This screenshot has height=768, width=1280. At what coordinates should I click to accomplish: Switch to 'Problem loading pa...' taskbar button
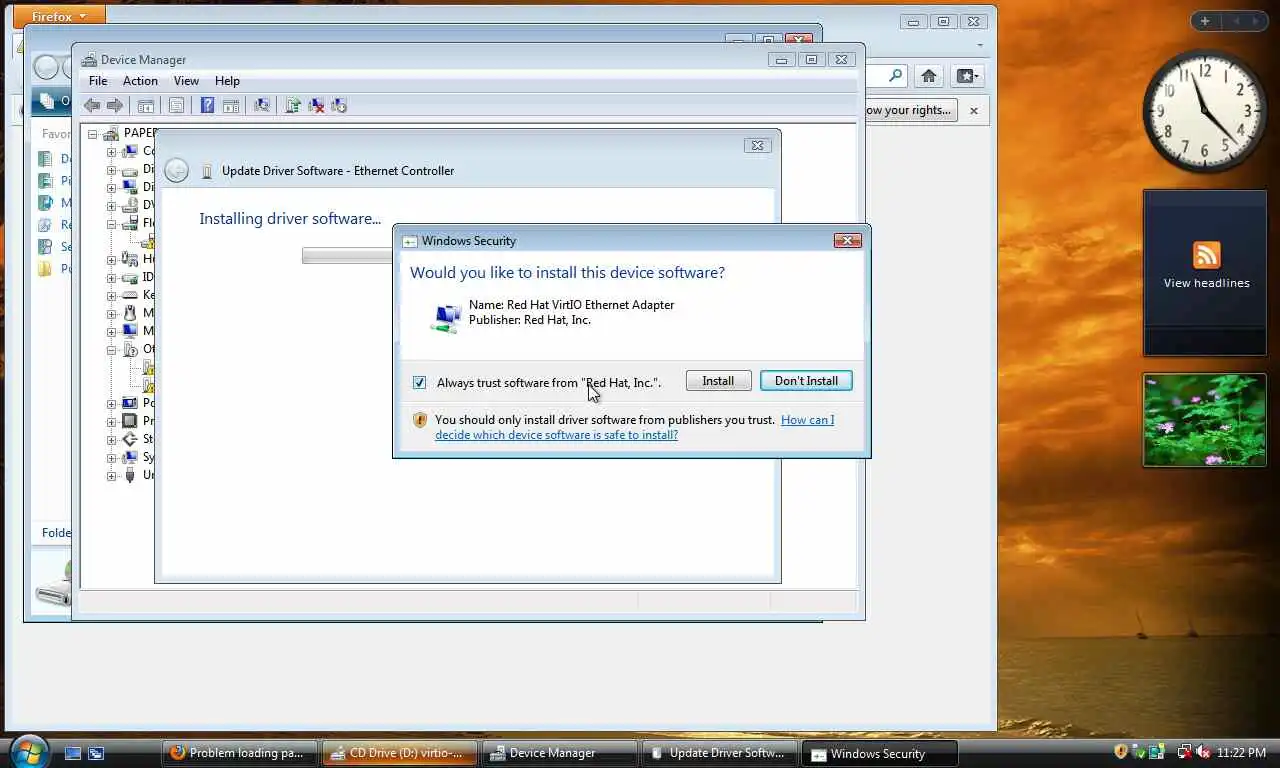coord(240,753)
